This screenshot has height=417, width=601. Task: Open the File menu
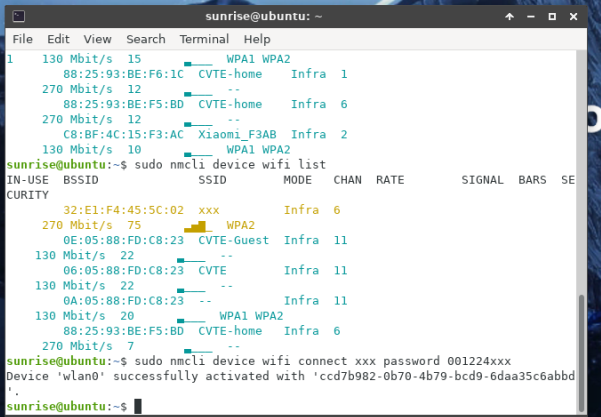coord(23,39)
